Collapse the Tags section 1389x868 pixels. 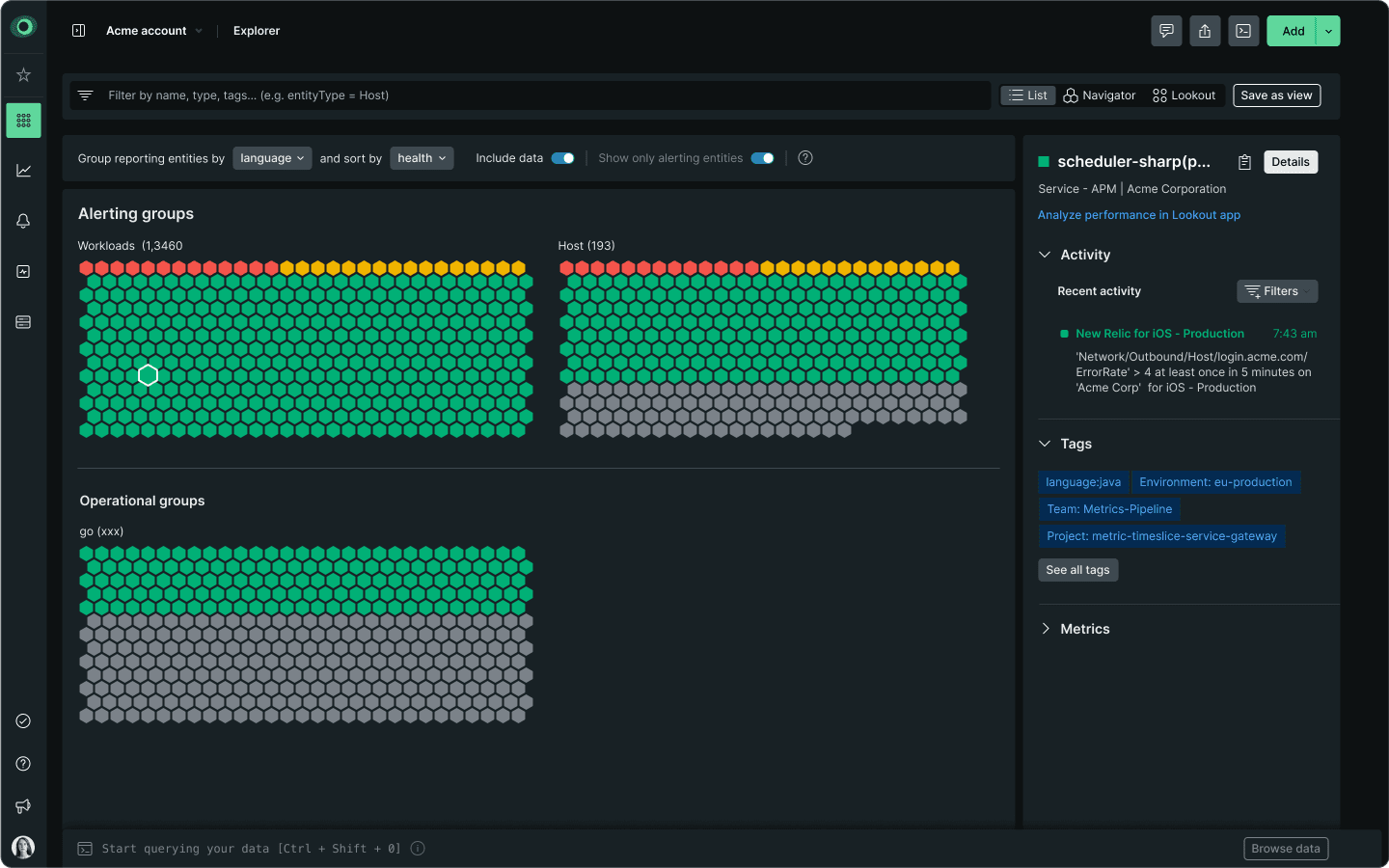tap(1045, 444)
